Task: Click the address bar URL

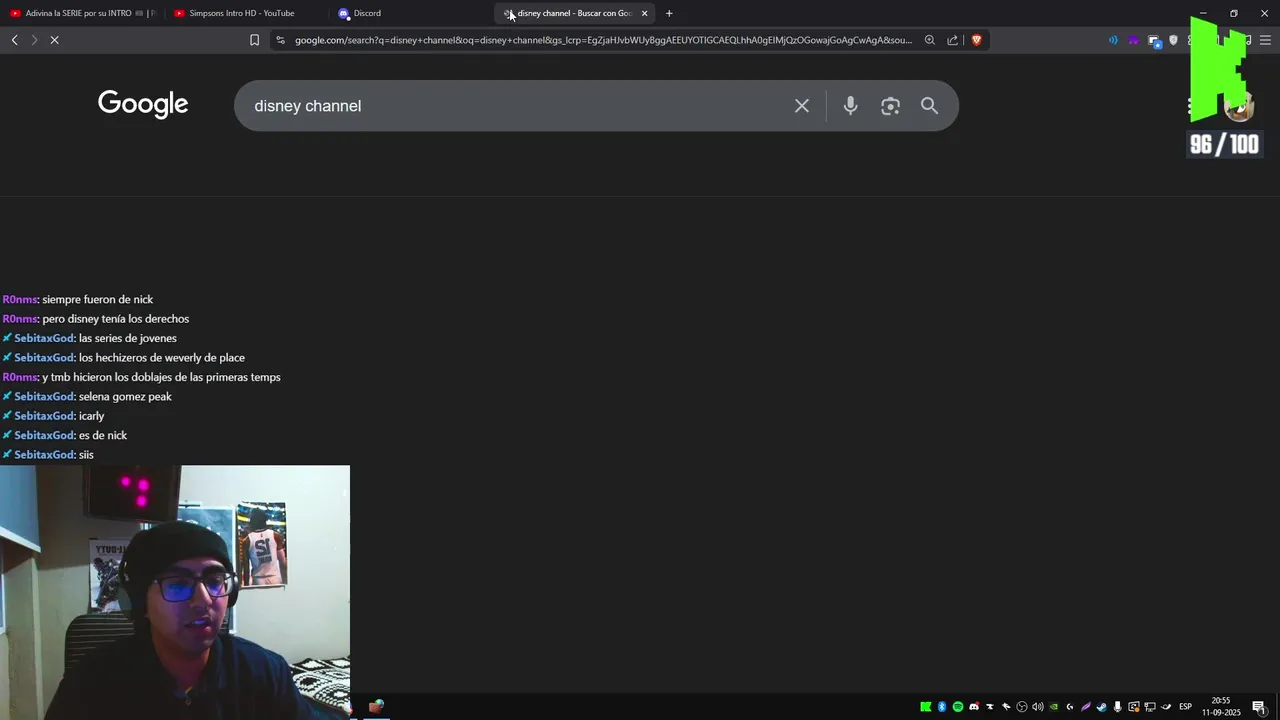Action: point(603,40)
